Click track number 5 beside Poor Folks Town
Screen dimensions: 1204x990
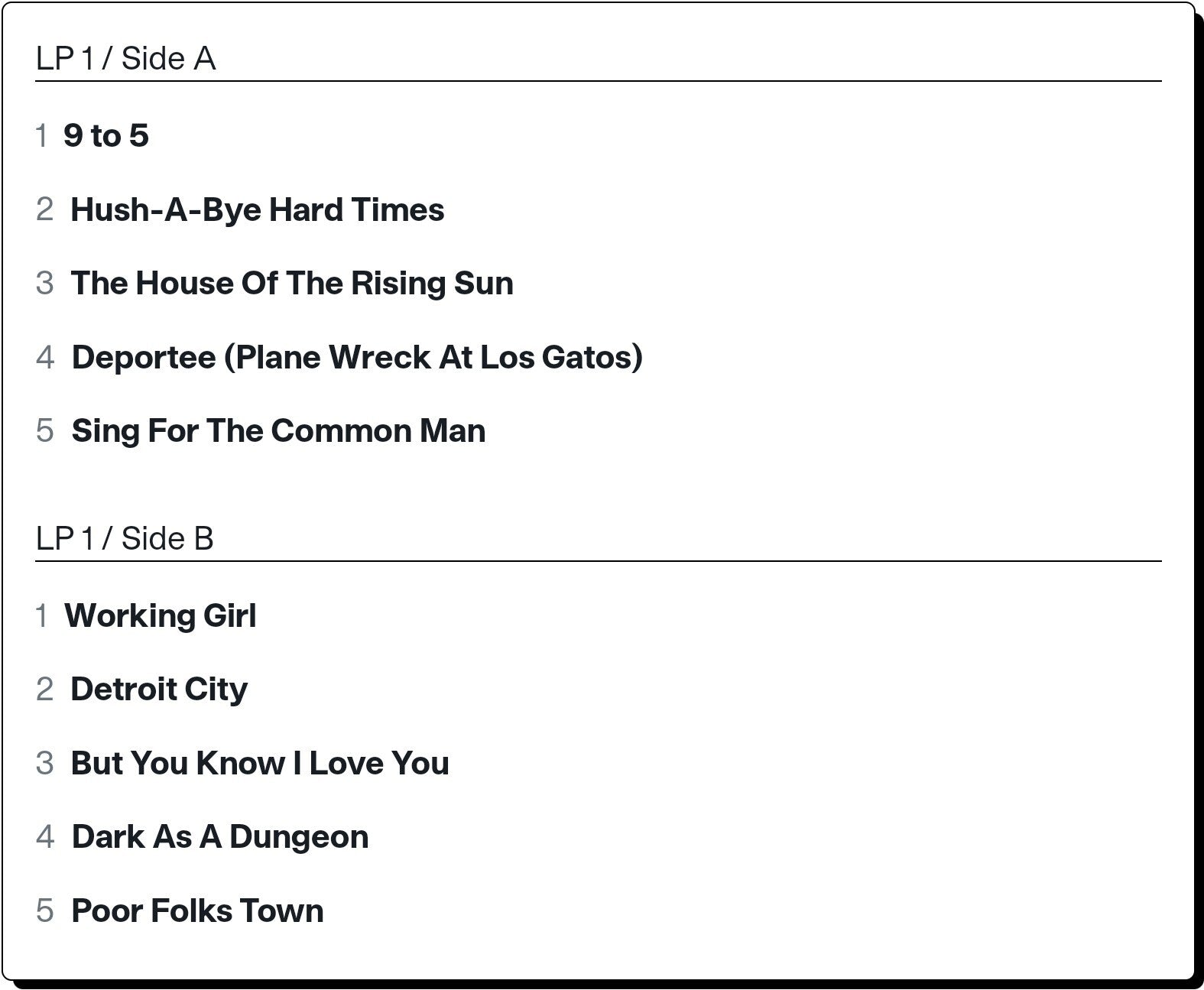pos(44,910)
